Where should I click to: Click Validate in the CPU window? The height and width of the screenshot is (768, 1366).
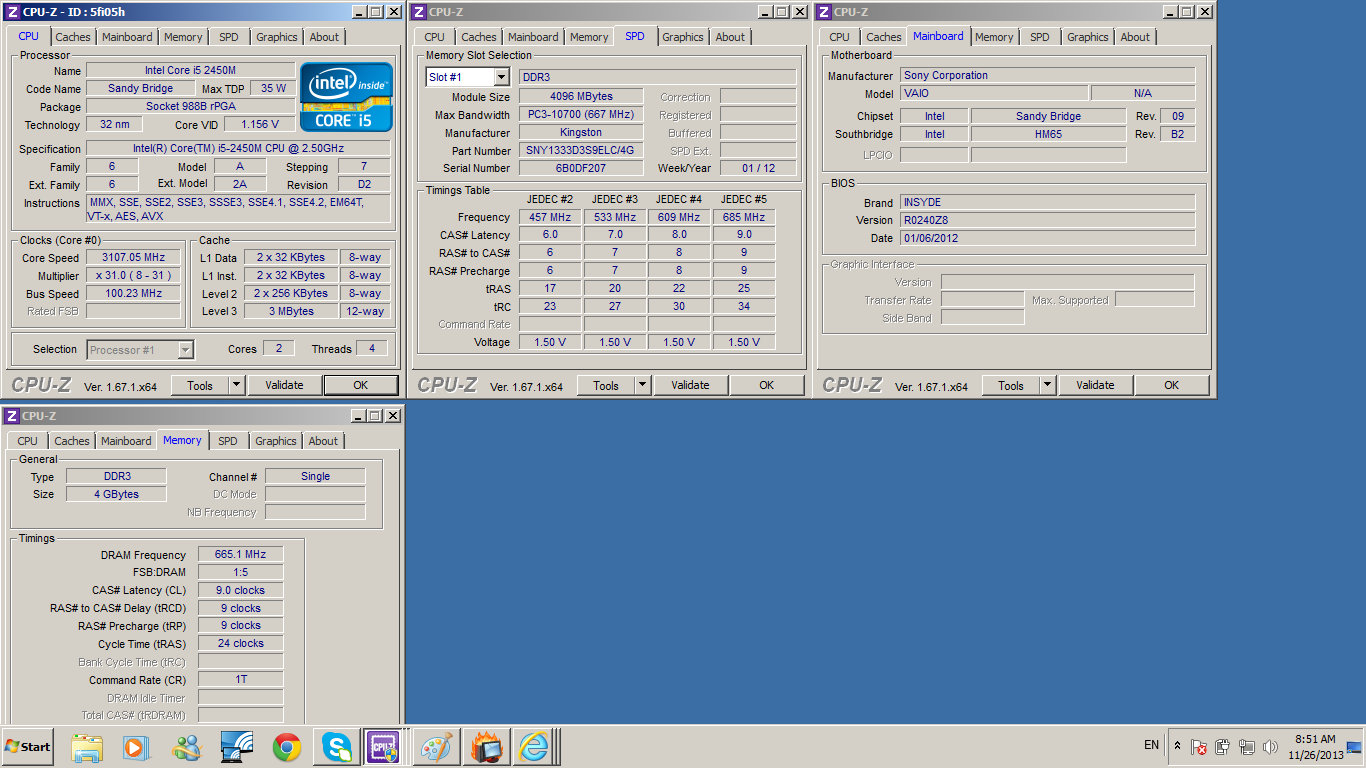(284, 385)
